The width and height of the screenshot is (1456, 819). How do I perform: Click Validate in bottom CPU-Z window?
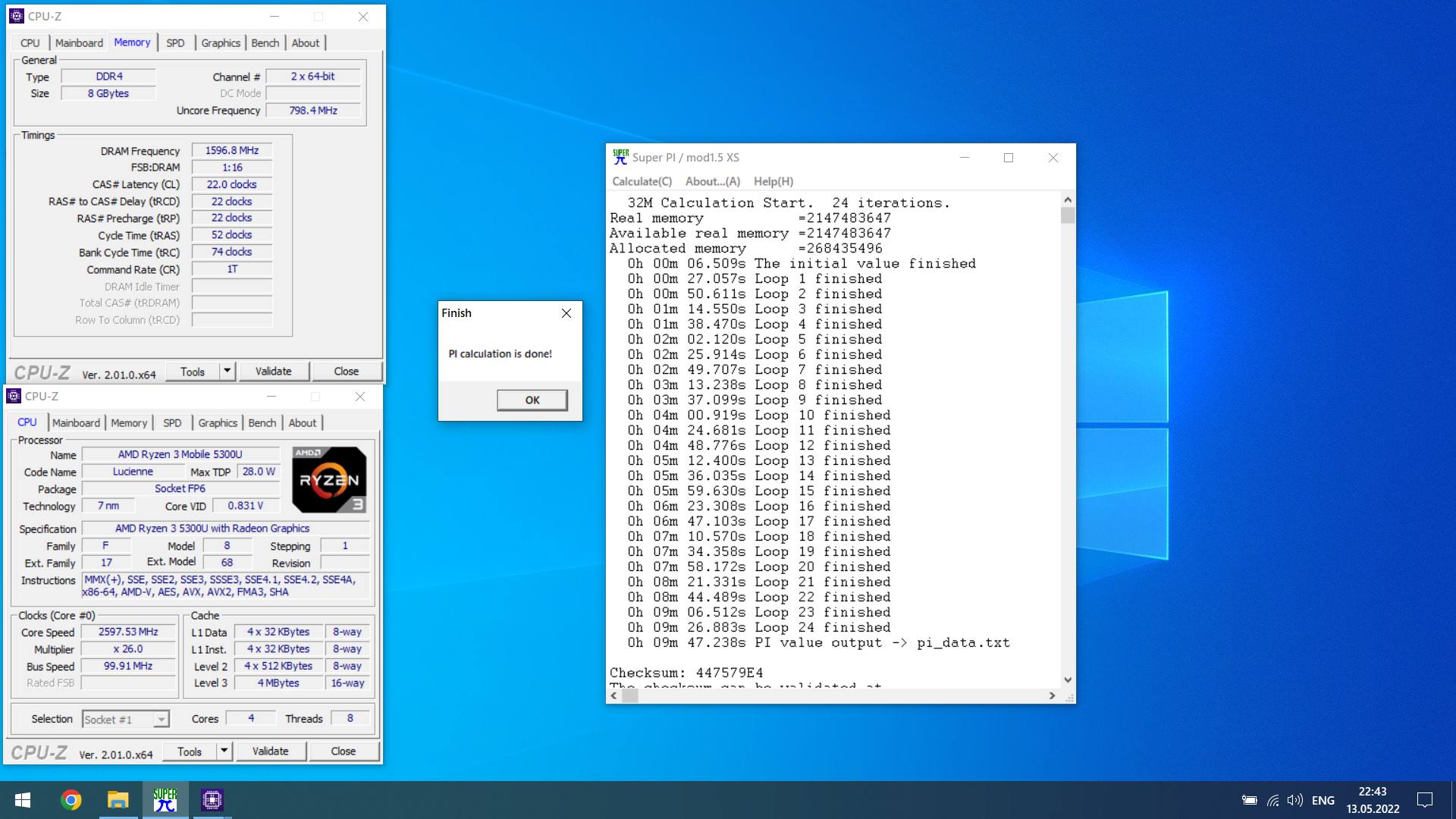270,751
